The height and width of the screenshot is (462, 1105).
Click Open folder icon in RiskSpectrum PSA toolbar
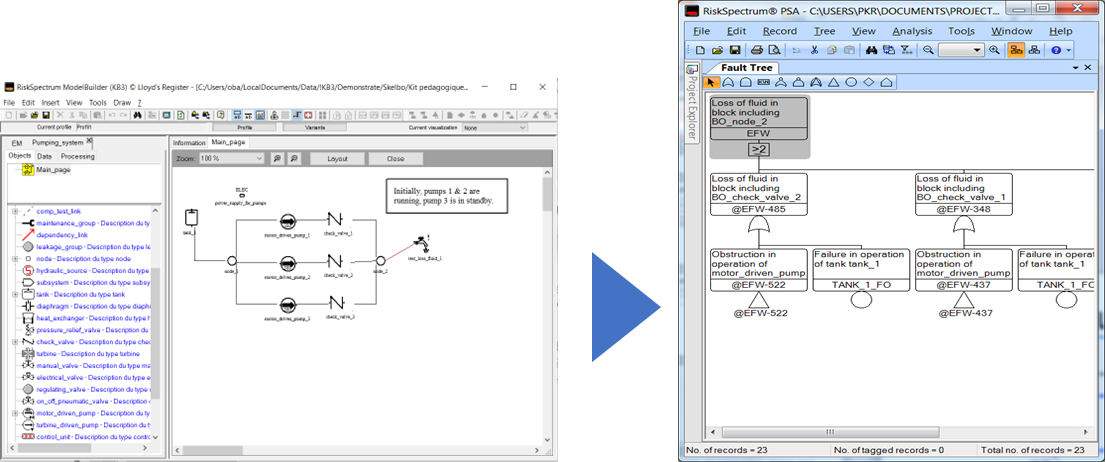(x=717, y=50)
